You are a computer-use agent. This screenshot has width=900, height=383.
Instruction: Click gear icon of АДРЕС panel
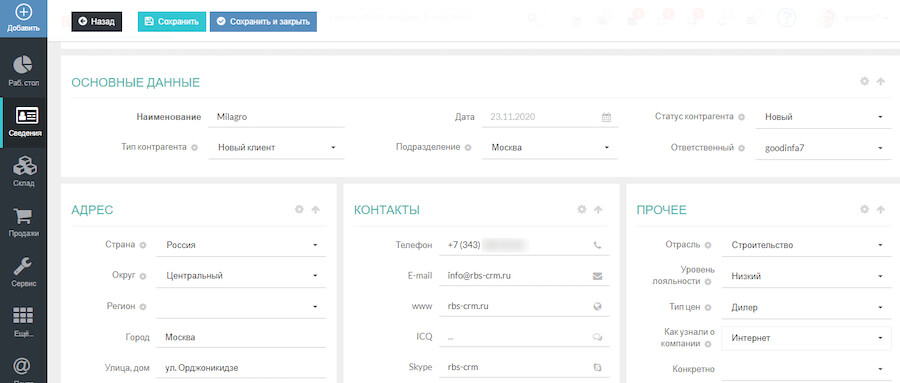coord(299,210)
